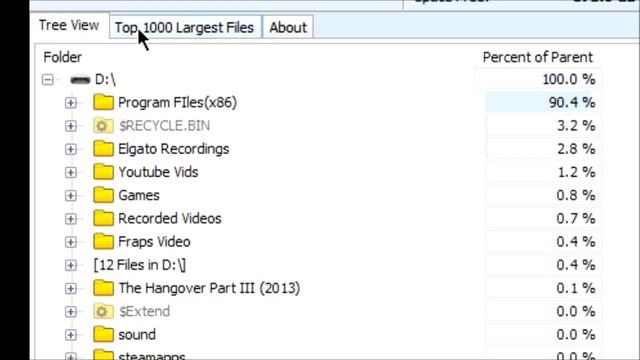The width and height of the screenshot is (640, 360).
Task: Expand the Fraps Video folder
Action: pyautogui.click(x=71, y=242)
